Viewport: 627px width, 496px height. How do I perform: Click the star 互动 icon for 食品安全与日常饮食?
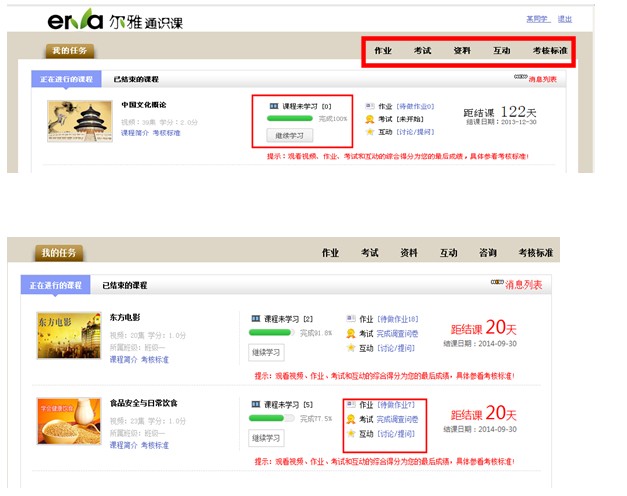coord(351,434)
